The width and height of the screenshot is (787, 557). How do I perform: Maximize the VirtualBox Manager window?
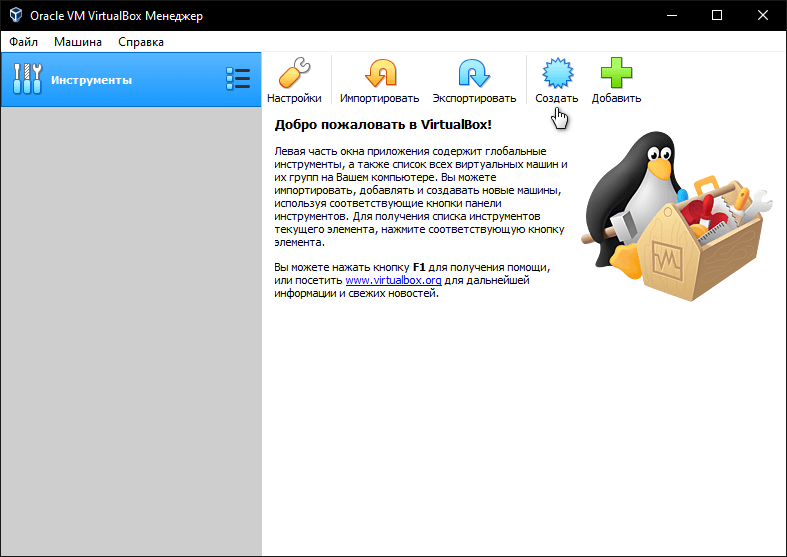click(x=717, y=15)
